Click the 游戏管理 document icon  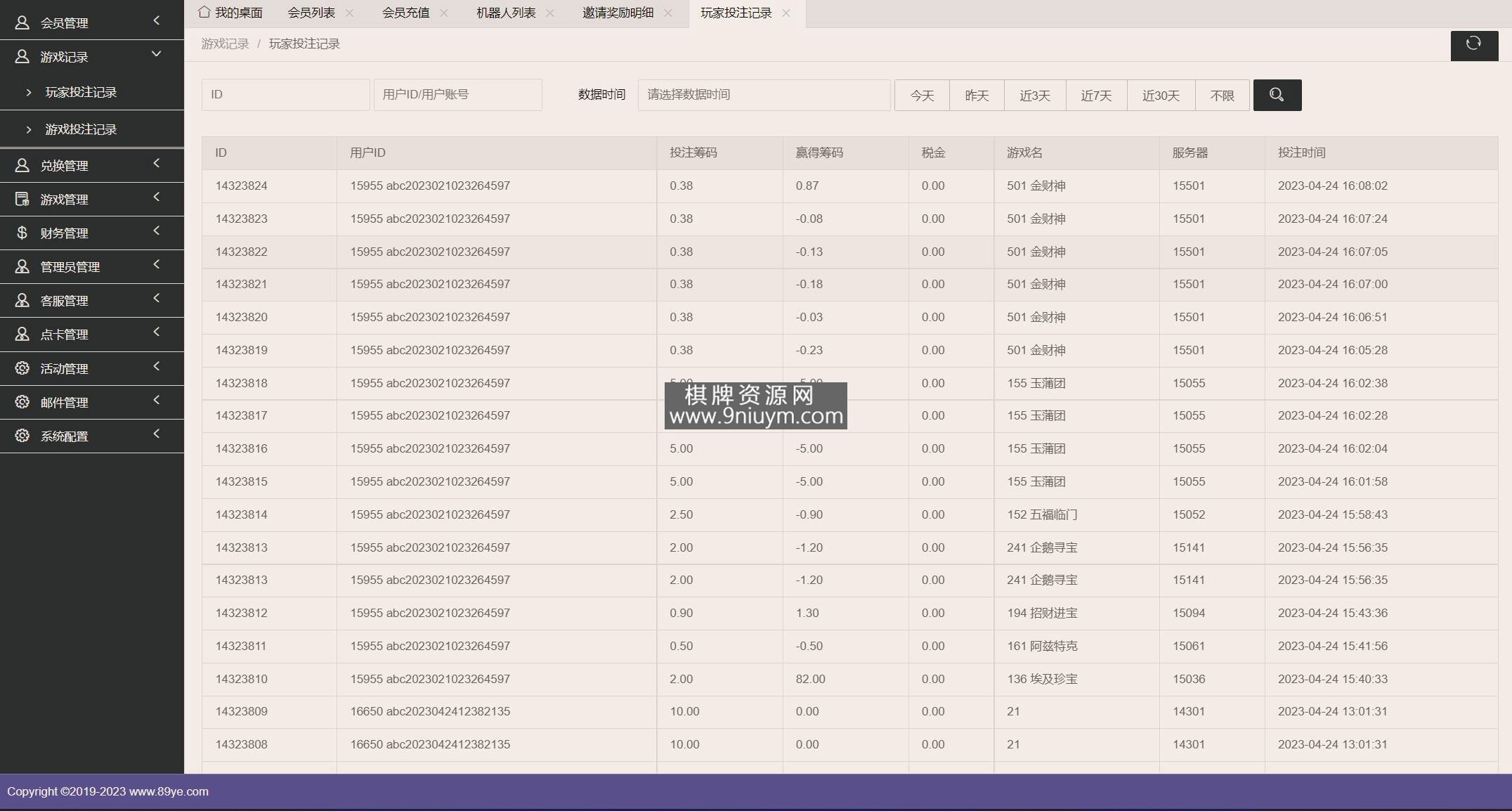coord(22,199)
